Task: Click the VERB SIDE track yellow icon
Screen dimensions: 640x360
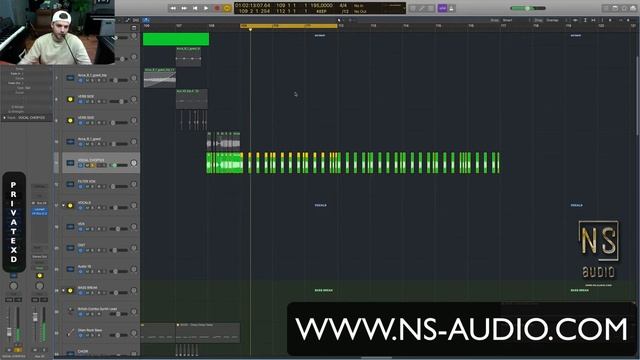Action: [70, 99]
